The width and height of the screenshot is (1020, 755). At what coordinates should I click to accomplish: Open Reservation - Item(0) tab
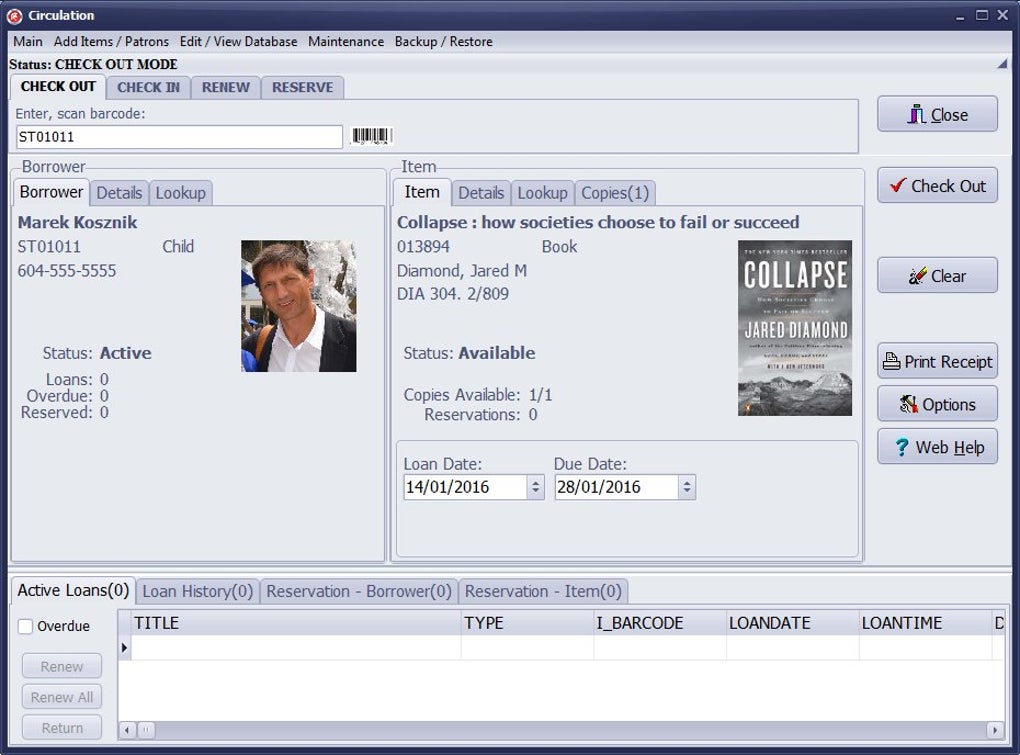(543, 591)
